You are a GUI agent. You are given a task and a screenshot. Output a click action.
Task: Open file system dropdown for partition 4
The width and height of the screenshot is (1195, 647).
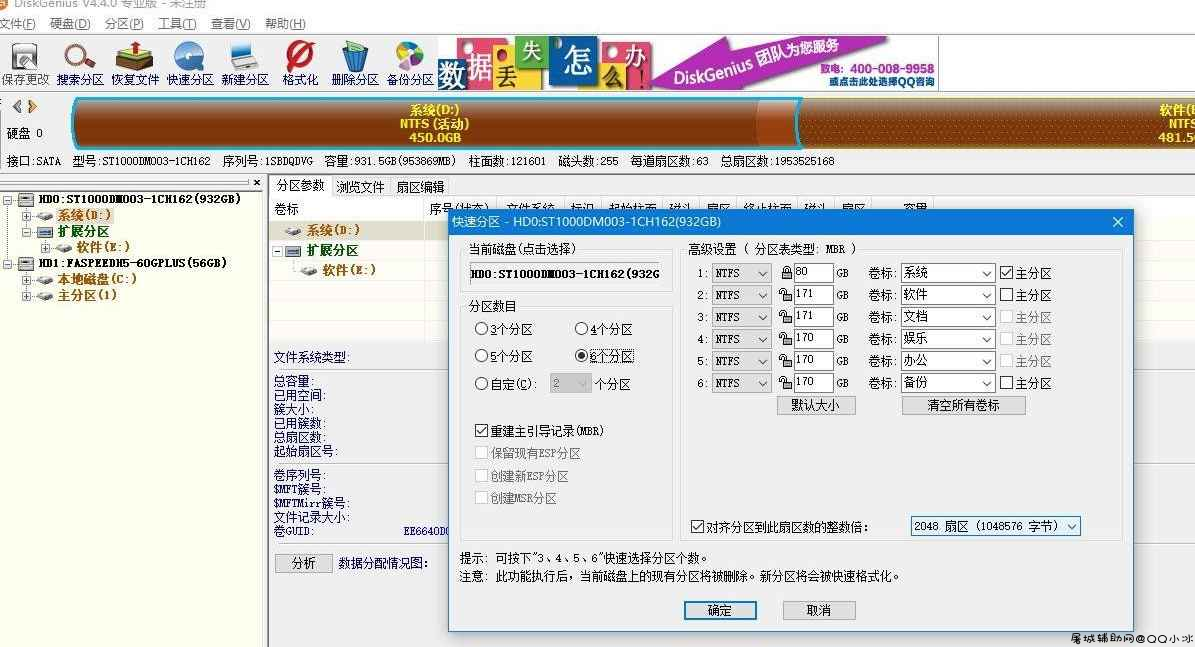742,339
